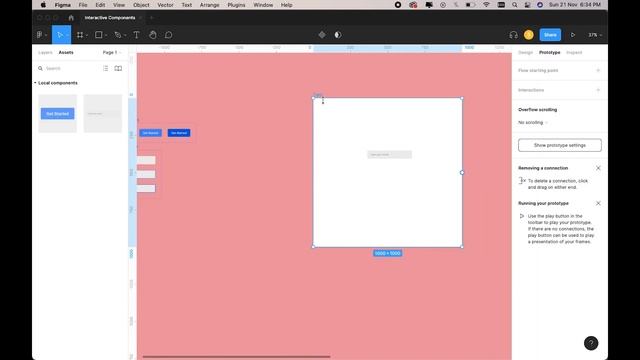This screenshot has height=360, width=640.
Task: Open the View menu
Action: [119, 5]
